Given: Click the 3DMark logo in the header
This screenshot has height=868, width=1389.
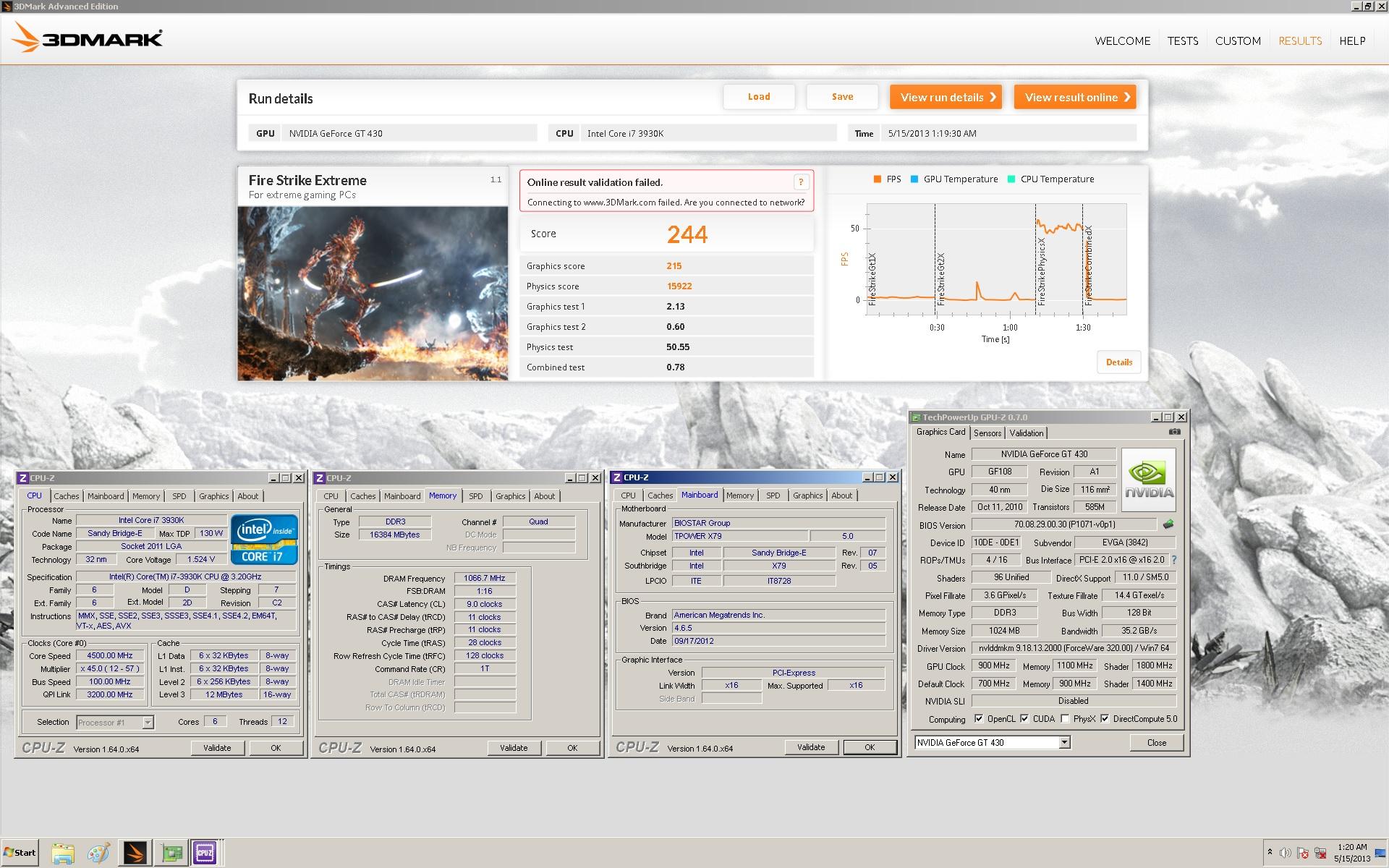Looking at the screenshot, I should (87, 37).
